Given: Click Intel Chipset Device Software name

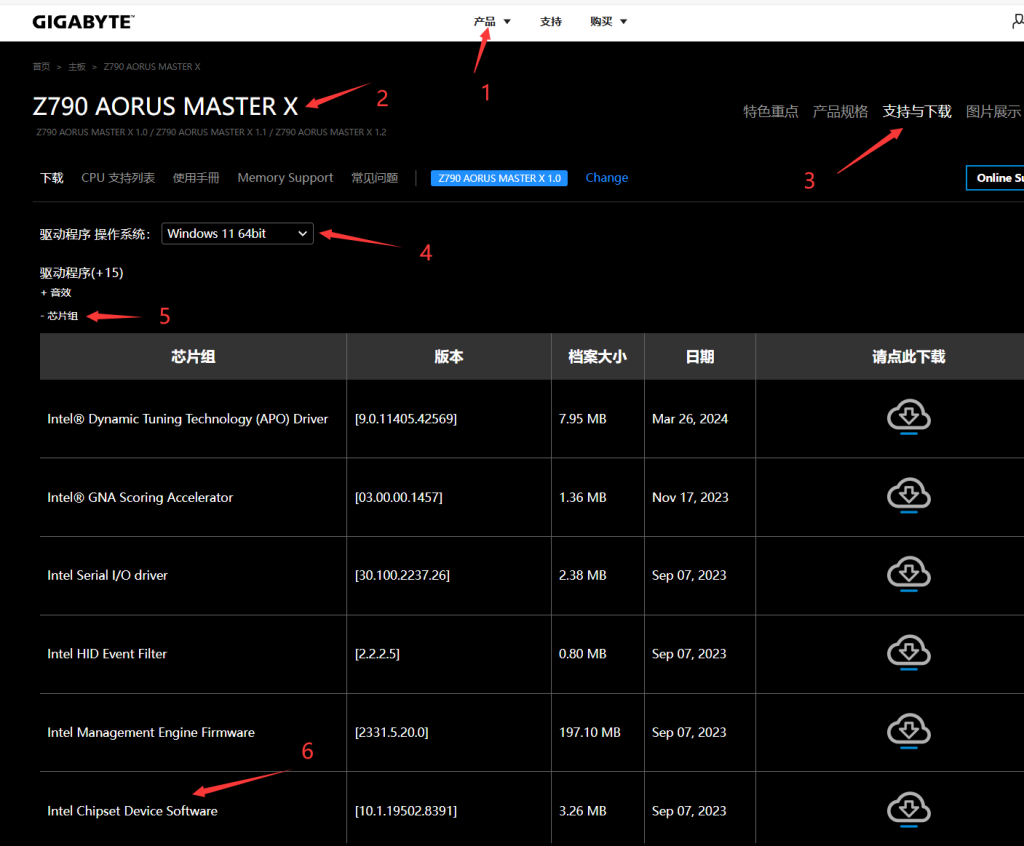Looking at the screenshot, I should (132, 811).
